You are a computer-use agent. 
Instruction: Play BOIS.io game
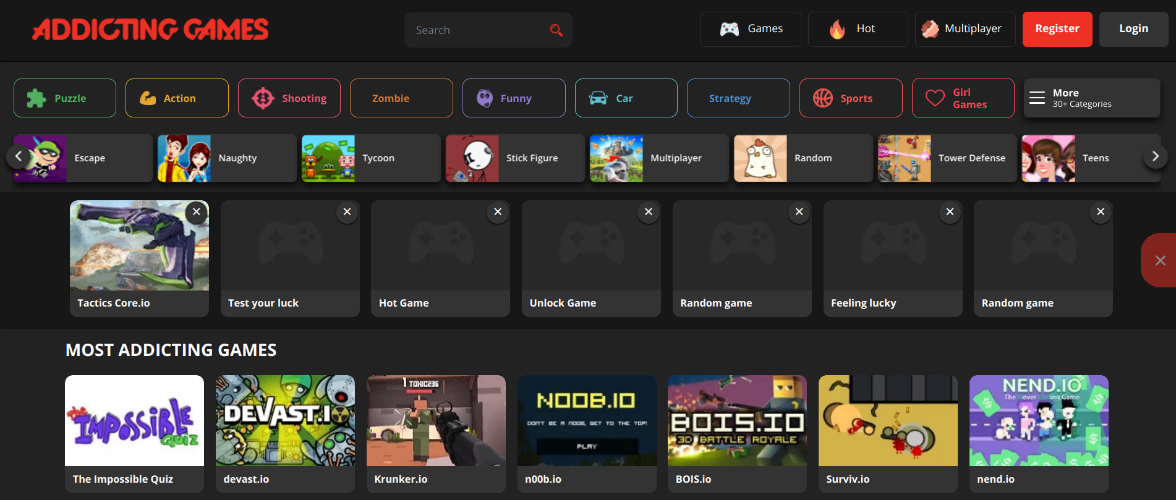[x=738, y=433]
